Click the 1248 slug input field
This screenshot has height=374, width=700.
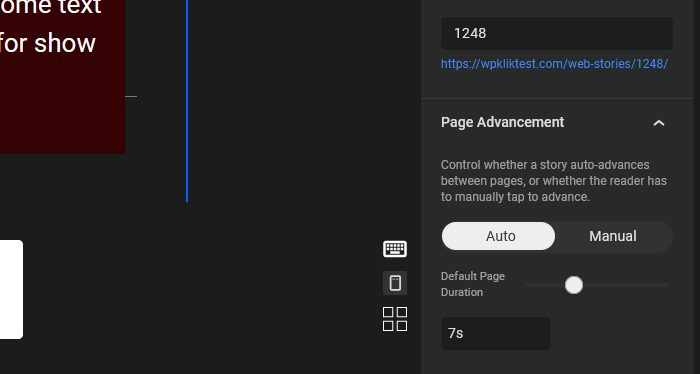[557, 33]
